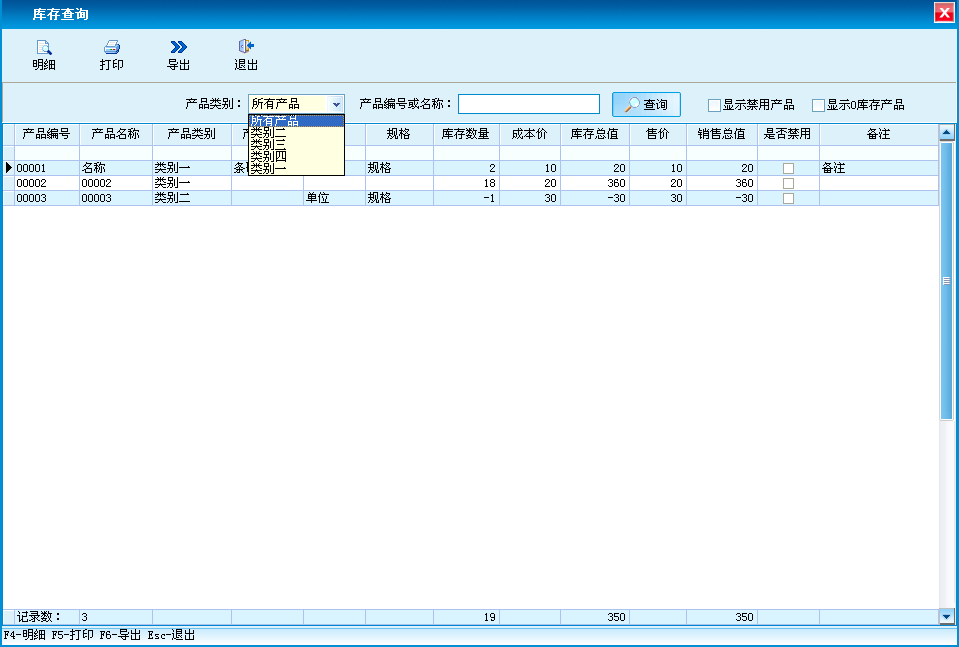Tick the 显示0库存产品 checkbox
This screenshot has width=959, height=647.
pos(818,105)
